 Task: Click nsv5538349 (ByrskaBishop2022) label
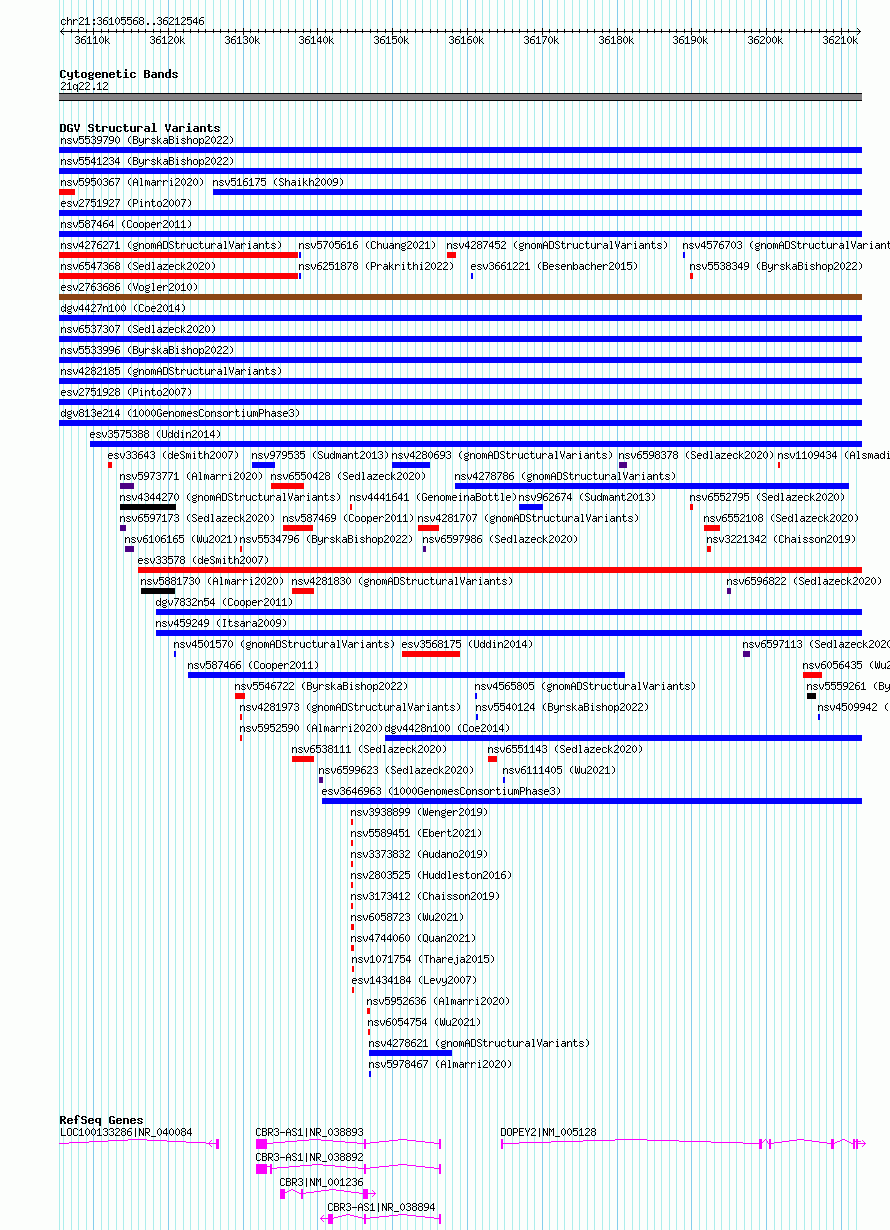point(776,266)
